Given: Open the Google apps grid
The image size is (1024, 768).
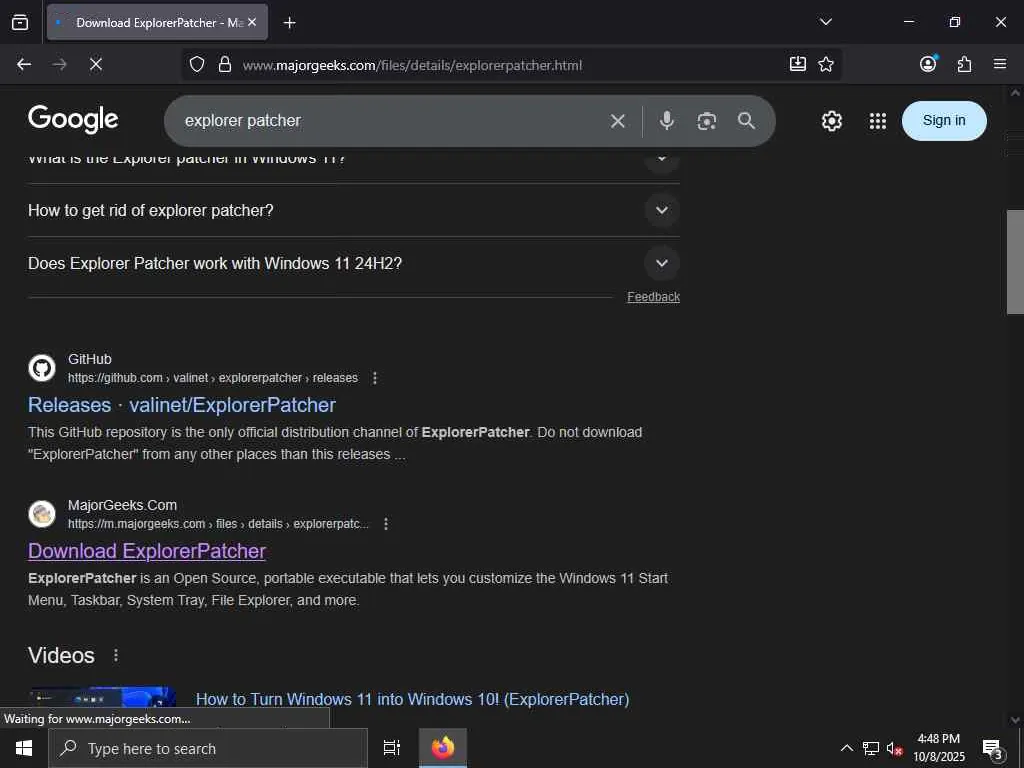Looking at the screenshot, I should coord(878,121).
